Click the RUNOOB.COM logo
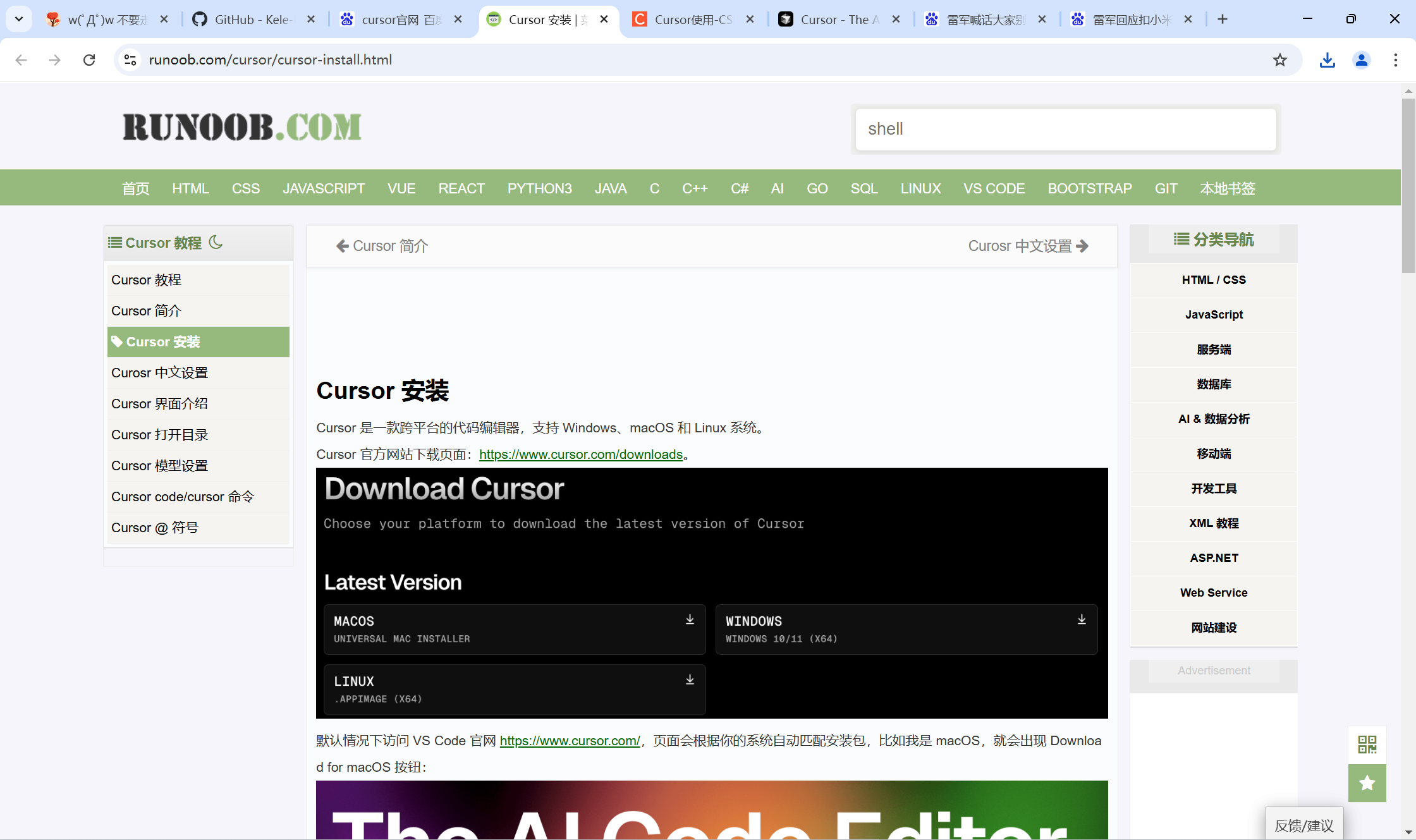1416x840 pixels. click(242, 127)
